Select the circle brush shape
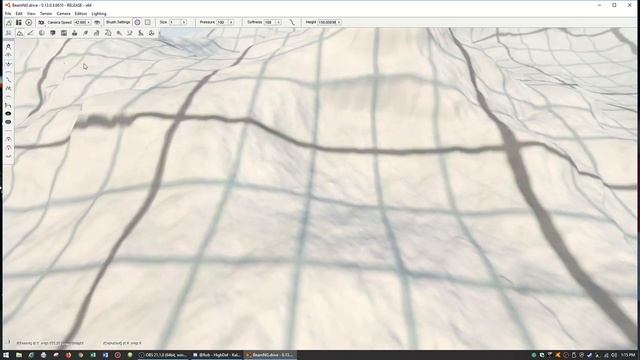The image size is (640, 360). [138, 22]
